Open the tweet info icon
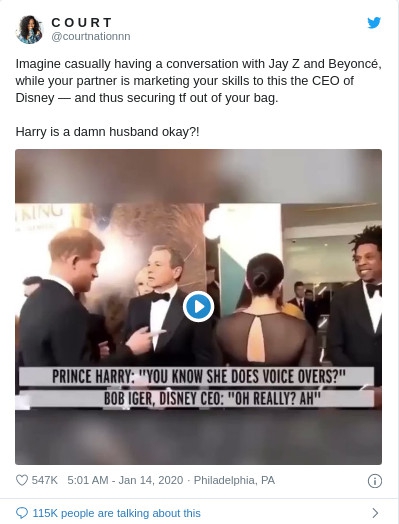Image resolution: width=399 pixels, height=524 pixels. coord(375,481)
